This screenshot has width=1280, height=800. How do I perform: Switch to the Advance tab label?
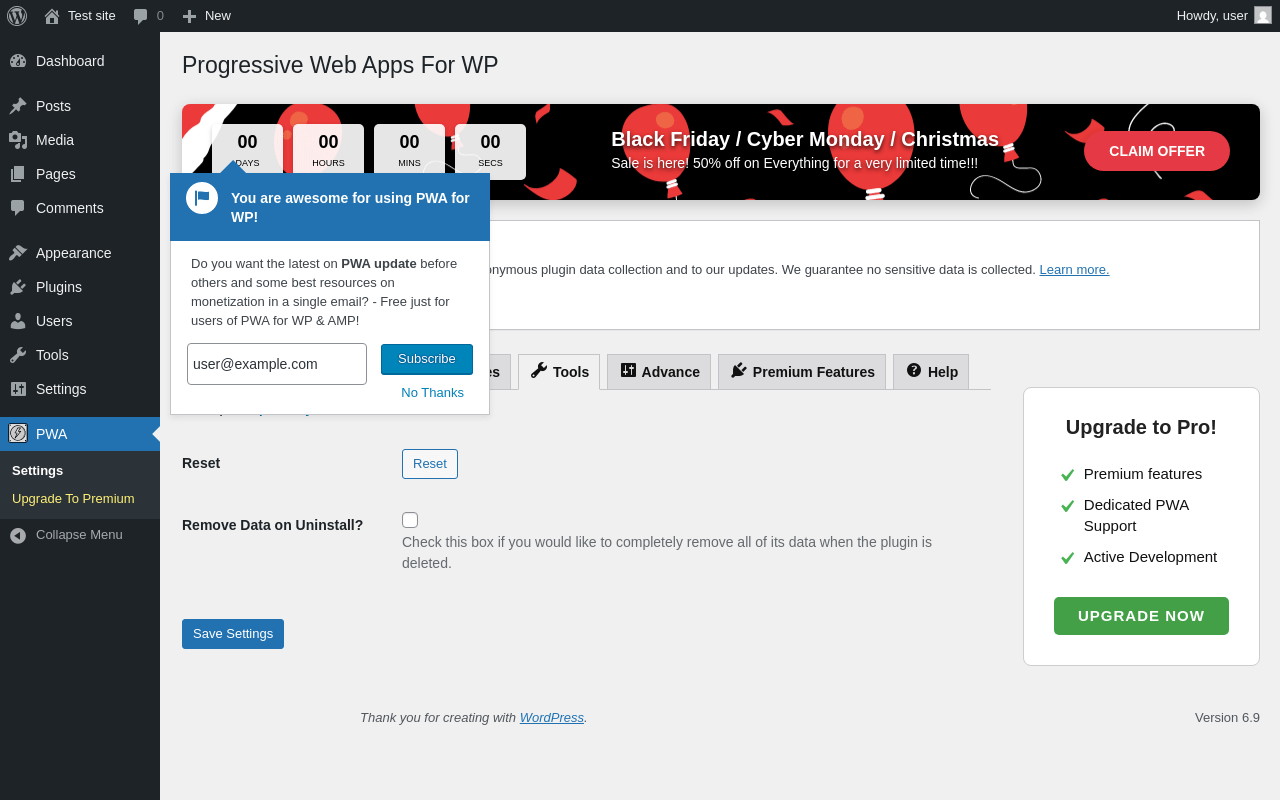click(x=671, y=372)
